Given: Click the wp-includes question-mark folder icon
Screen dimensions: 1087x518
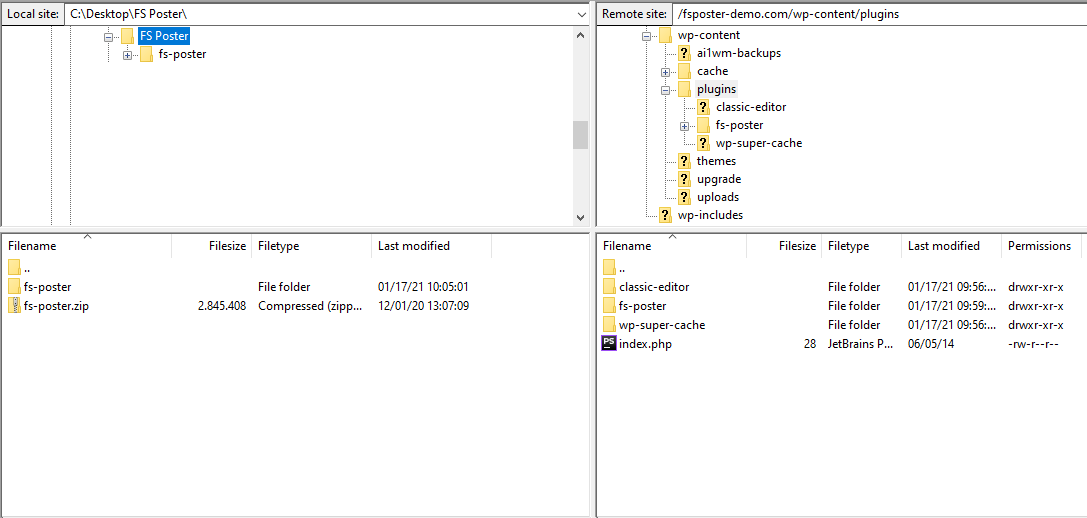Looking at the screenshot, I should click(665, 215).
